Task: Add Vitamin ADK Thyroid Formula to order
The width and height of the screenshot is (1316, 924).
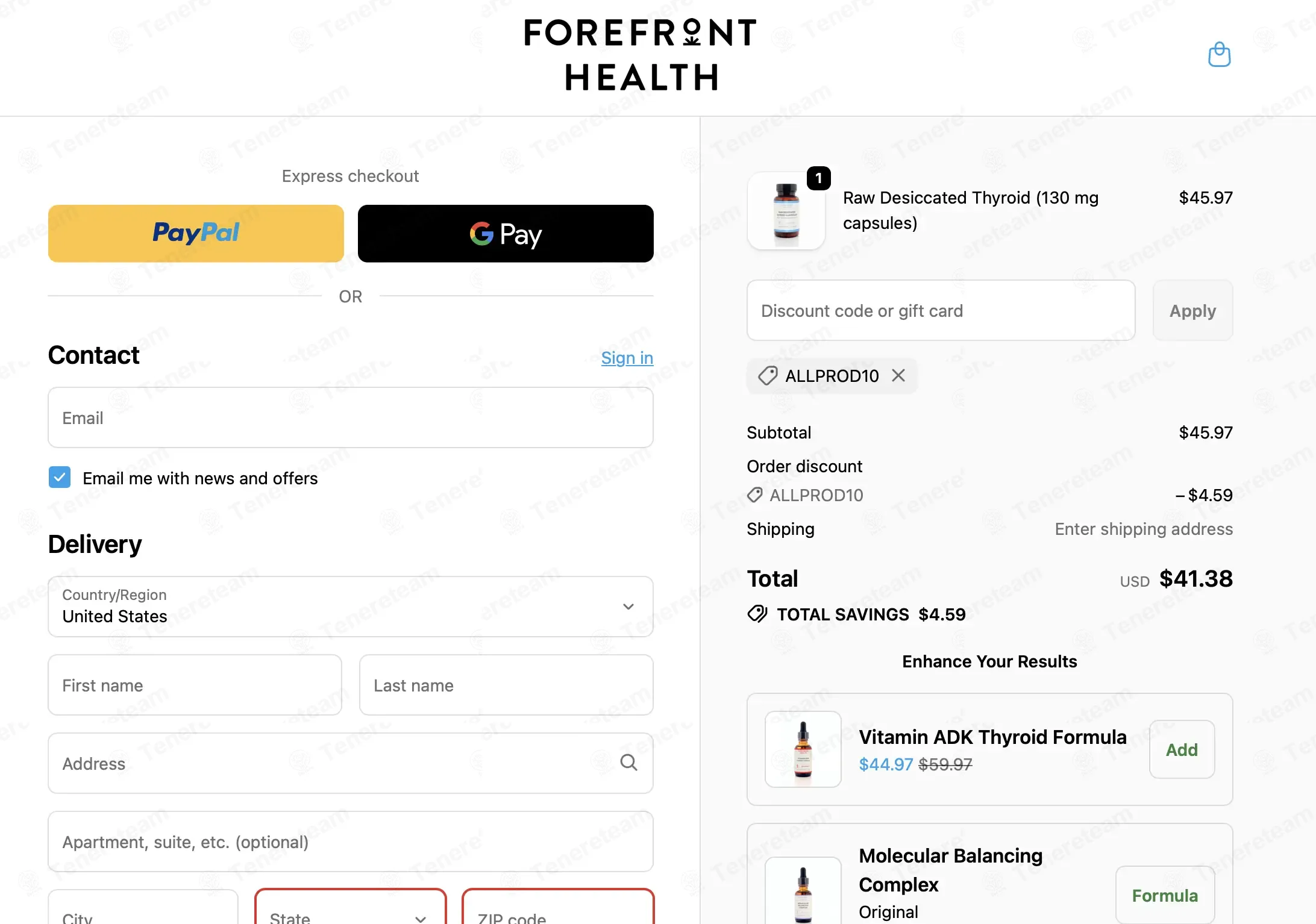Action: (1182, 749)
